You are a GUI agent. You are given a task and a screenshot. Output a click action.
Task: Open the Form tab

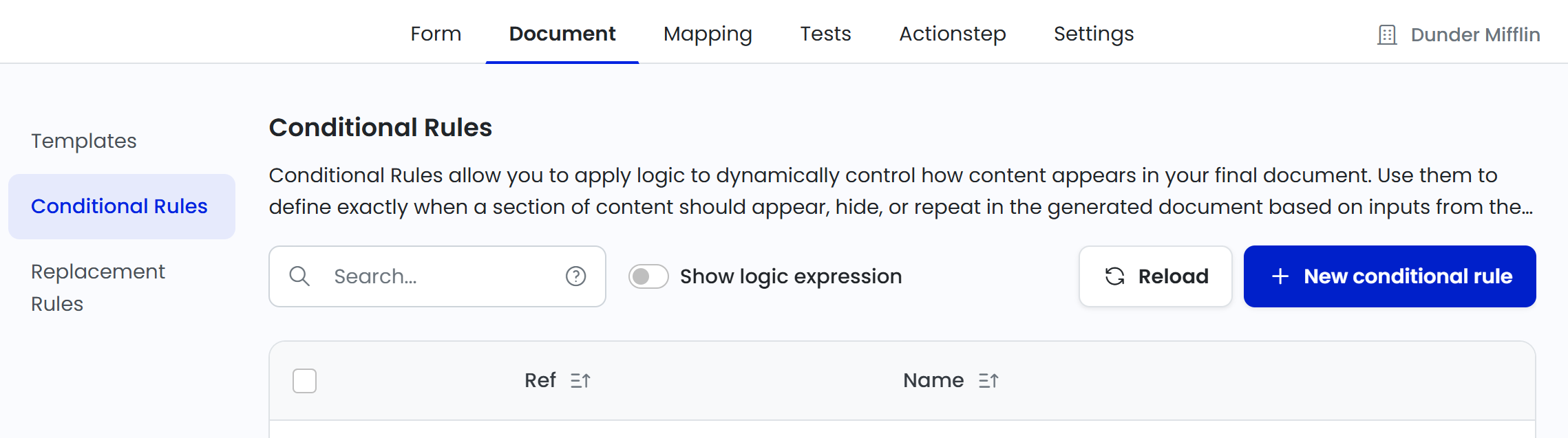pos(436,34)
